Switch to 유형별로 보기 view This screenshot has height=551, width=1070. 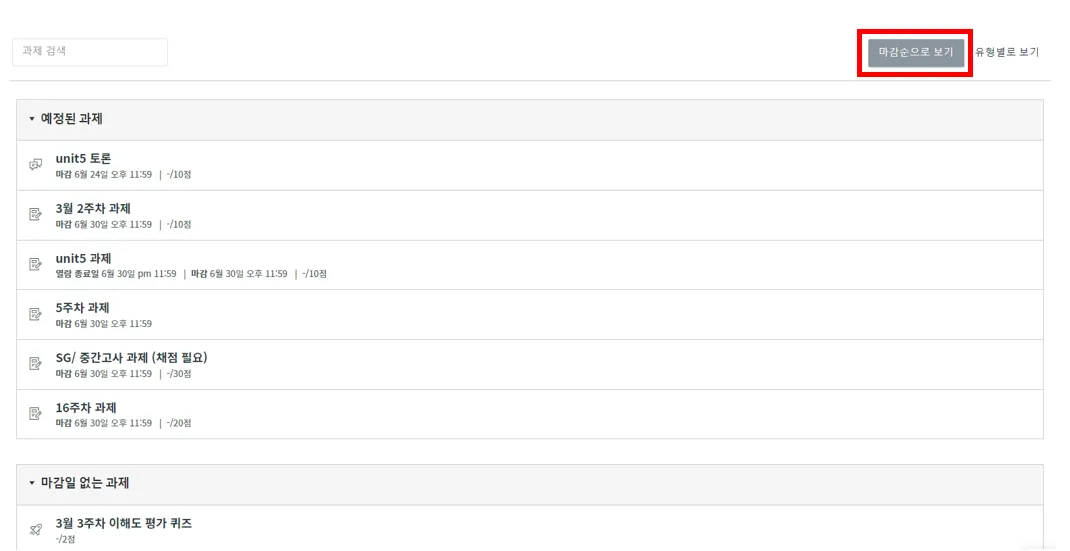pyautogui.click(x=1007, y=52)
